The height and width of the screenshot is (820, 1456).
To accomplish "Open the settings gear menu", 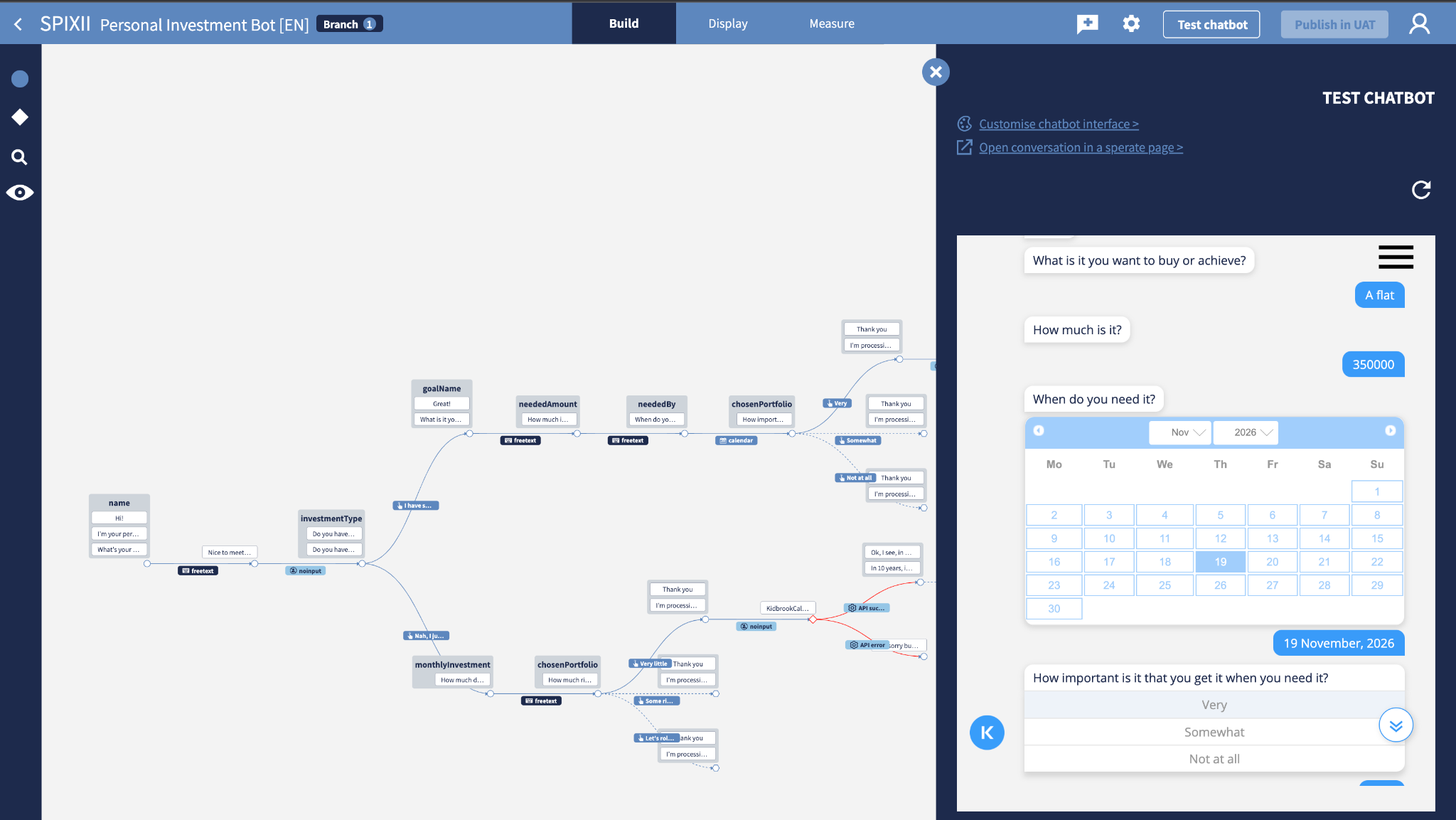I will point(1131,23).
